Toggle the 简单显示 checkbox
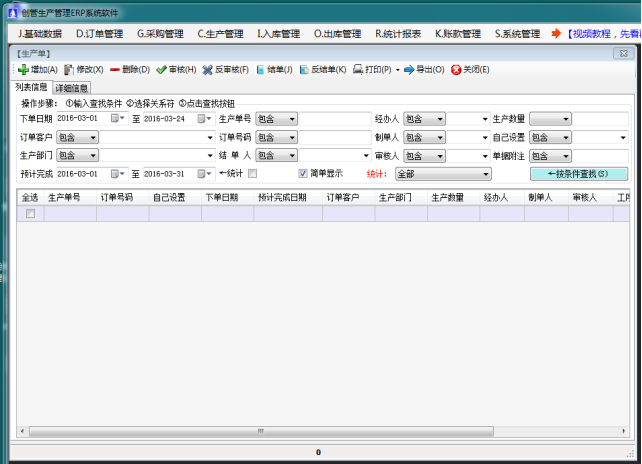The height and width of the screenshot is (464, 642). coord(303,174)
